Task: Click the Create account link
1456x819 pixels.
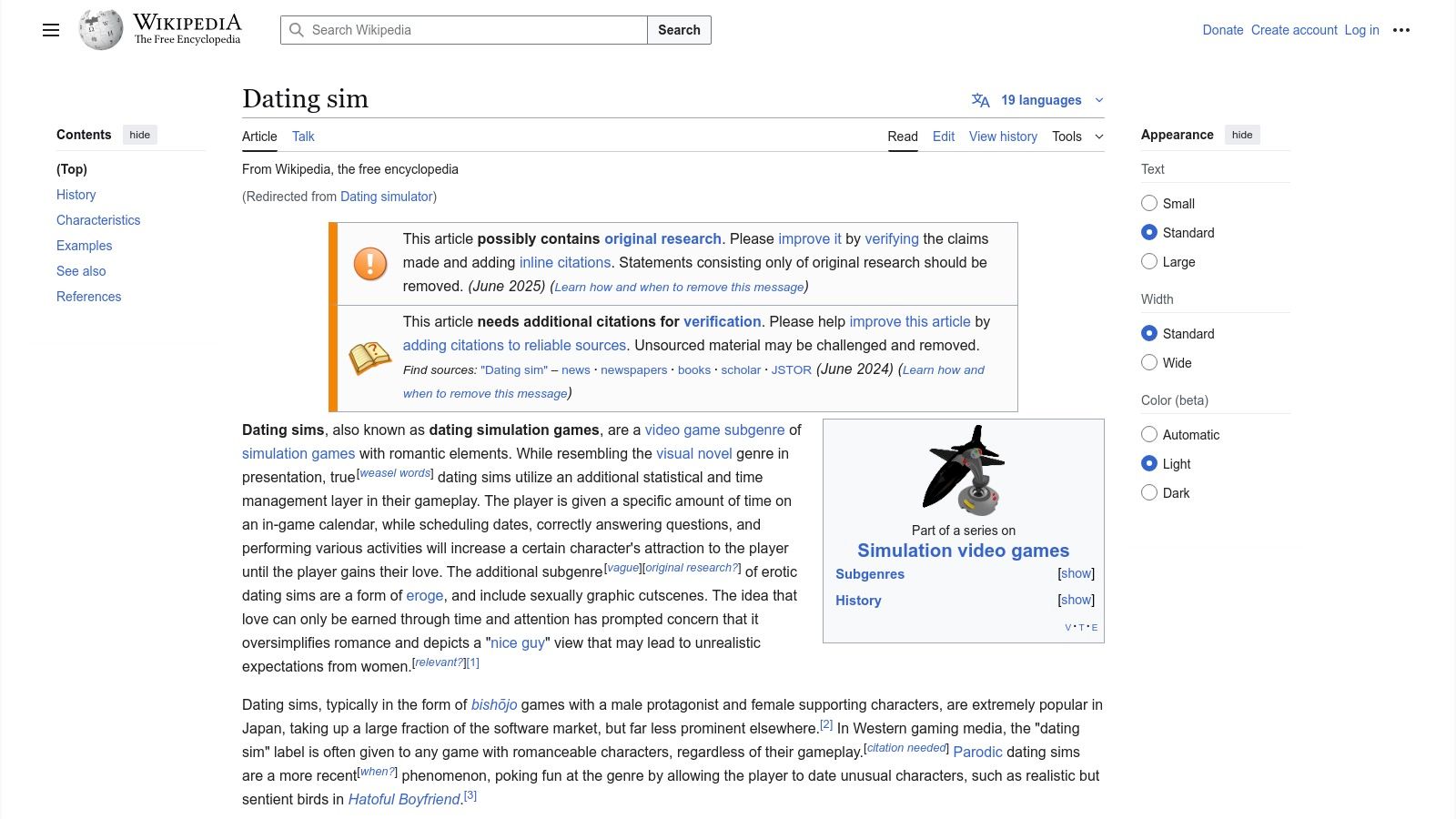Action: [1294, 30]
